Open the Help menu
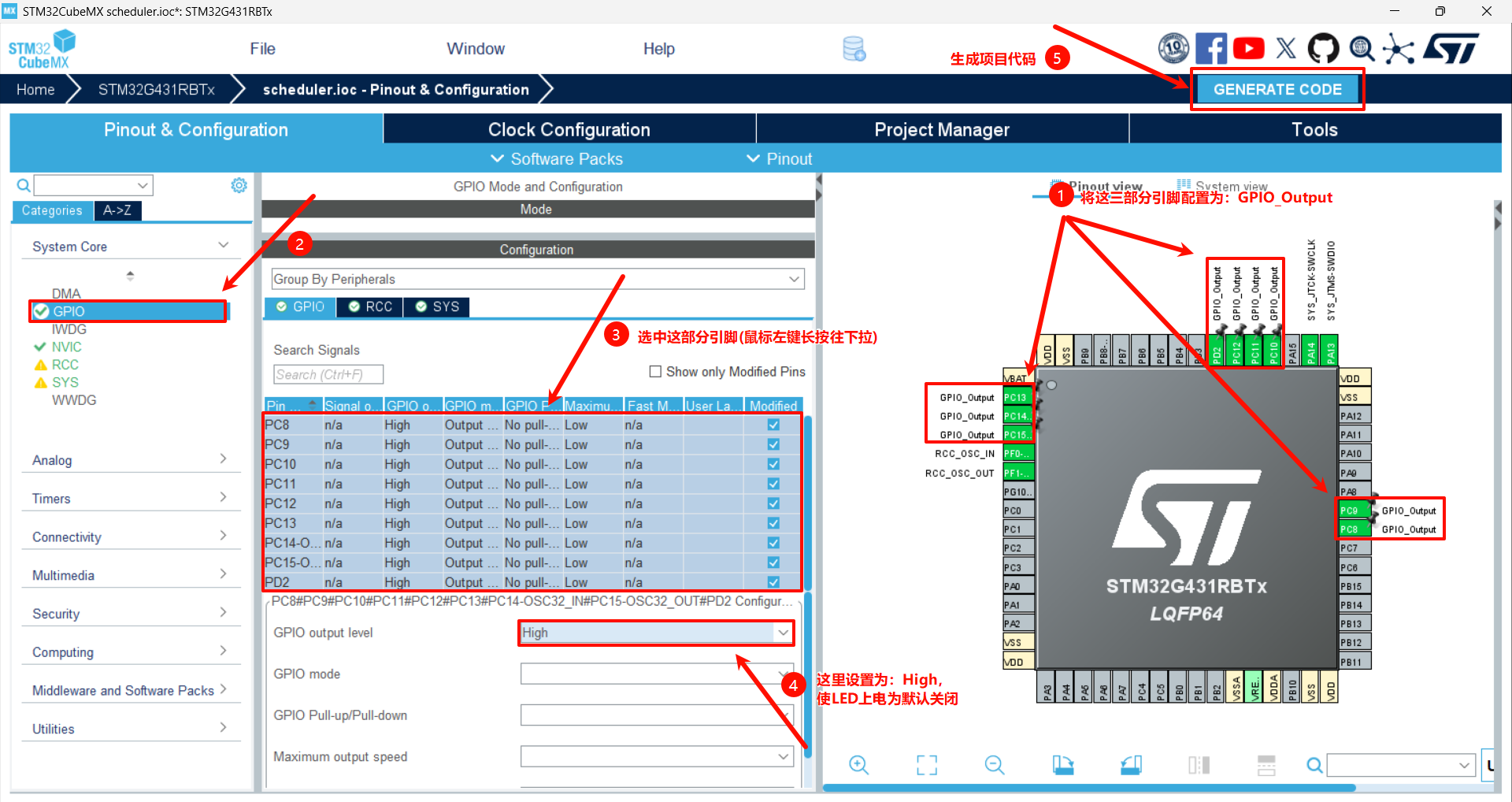 tap(658, 49)
